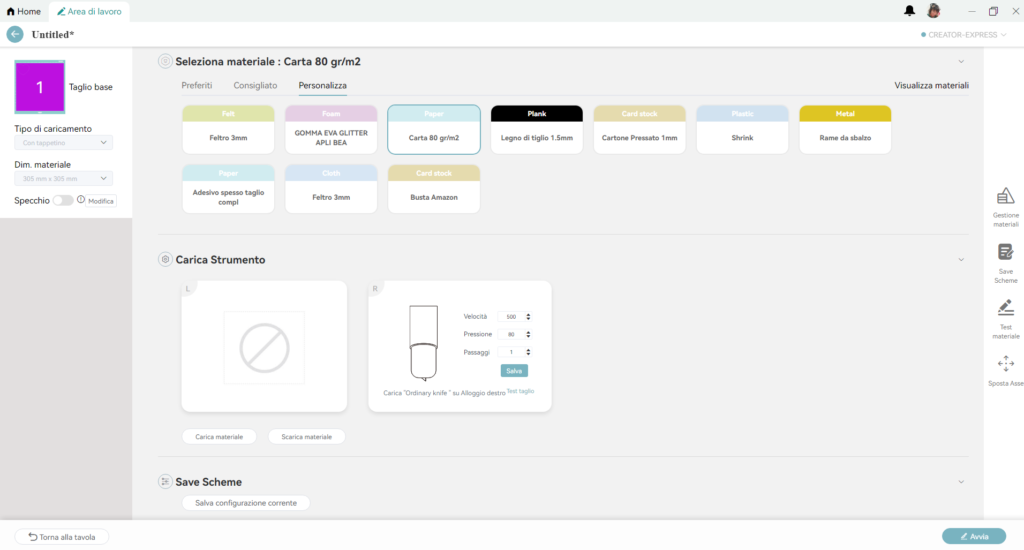Open the Dim. materiale size dropdown
The height and width of the screenshot is (550, 1024).
click(x=63, y=179)
